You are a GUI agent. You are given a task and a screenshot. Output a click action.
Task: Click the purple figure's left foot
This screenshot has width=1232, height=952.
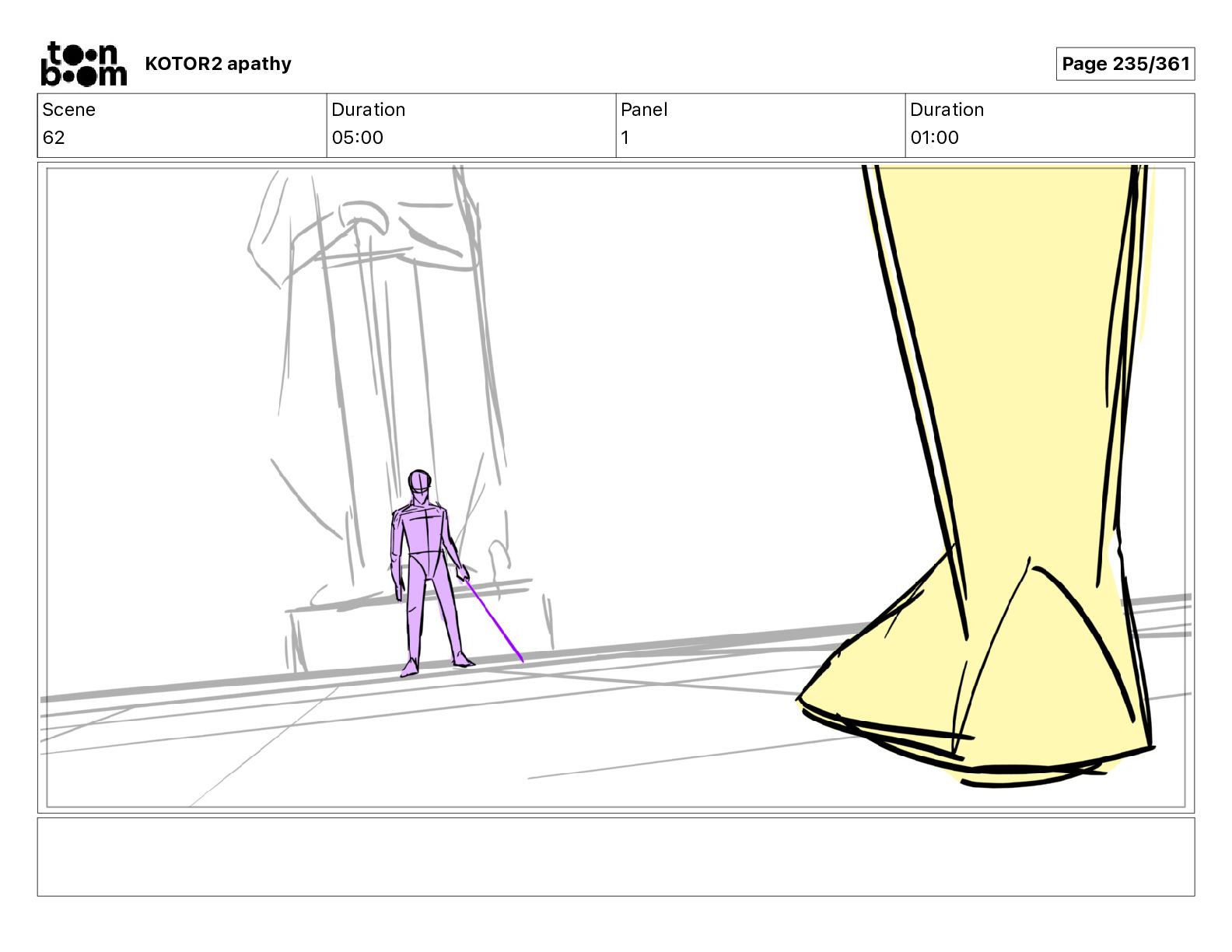click(464, 662)
